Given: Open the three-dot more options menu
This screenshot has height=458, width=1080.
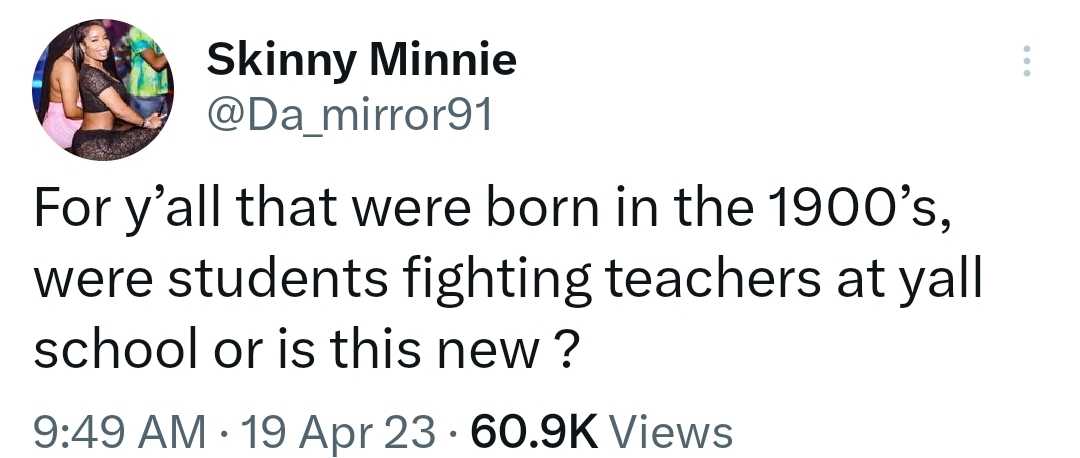Looking at the screenshot, I should (1025, 62).
